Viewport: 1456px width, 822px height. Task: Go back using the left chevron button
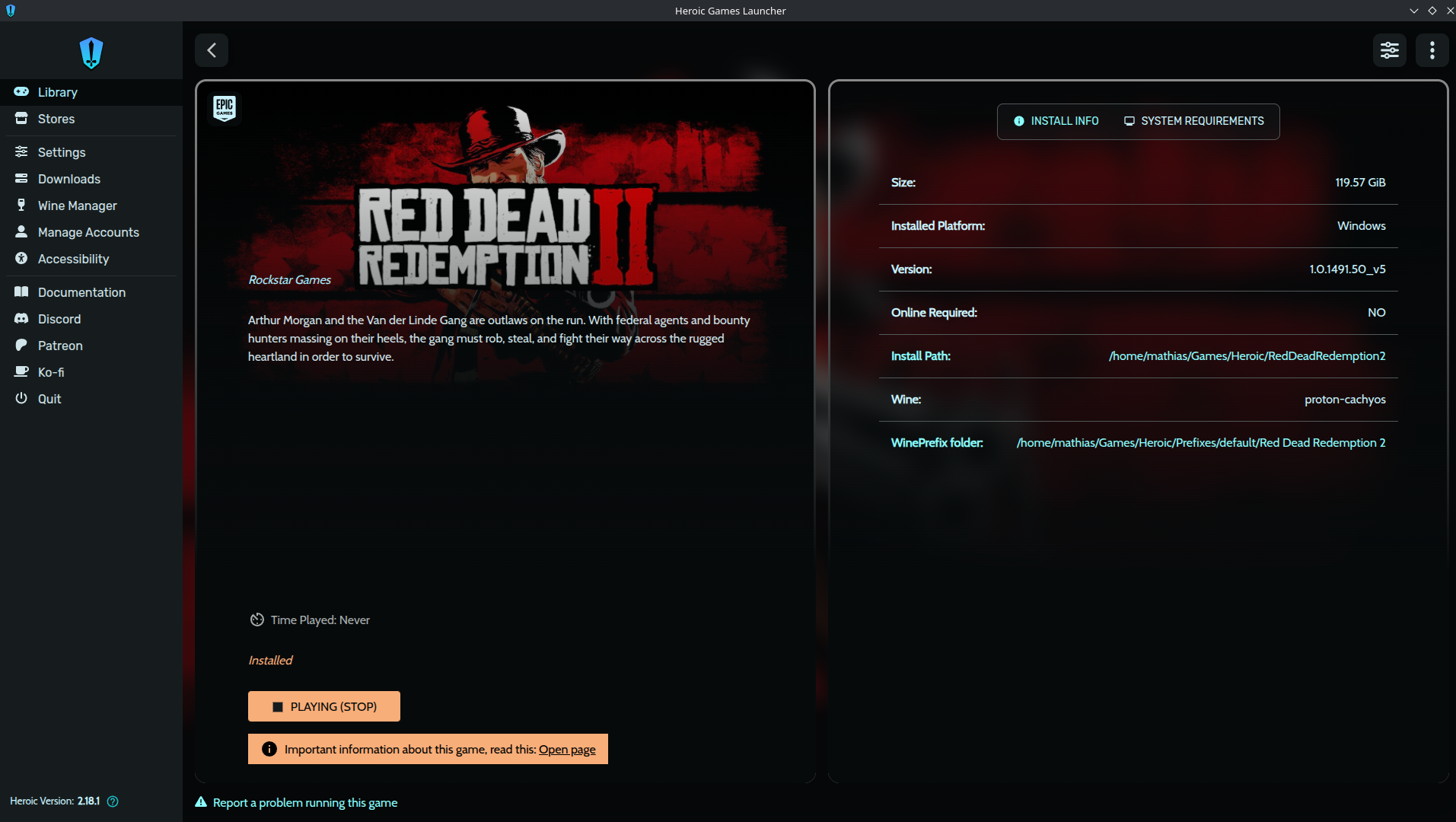[x=212, y=50]
